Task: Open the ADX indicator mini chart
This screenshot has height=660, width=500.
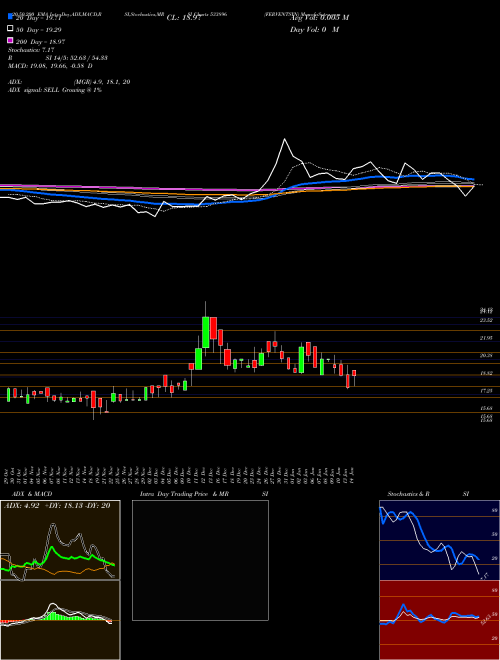Action: point(60,540)
